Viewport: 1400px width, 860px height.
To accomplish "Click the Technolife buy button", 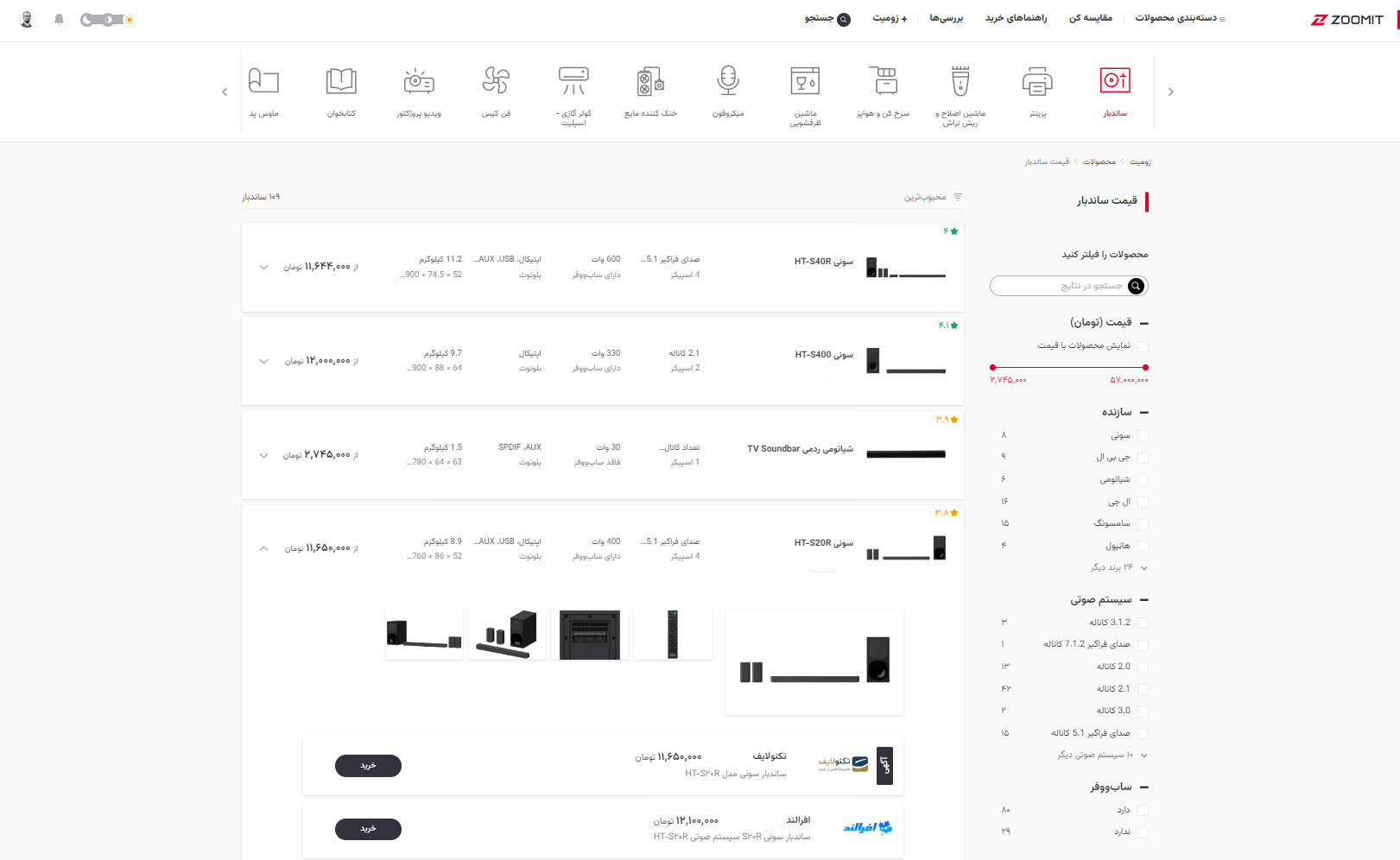I will pyautogui.click(x=368, y=766).
